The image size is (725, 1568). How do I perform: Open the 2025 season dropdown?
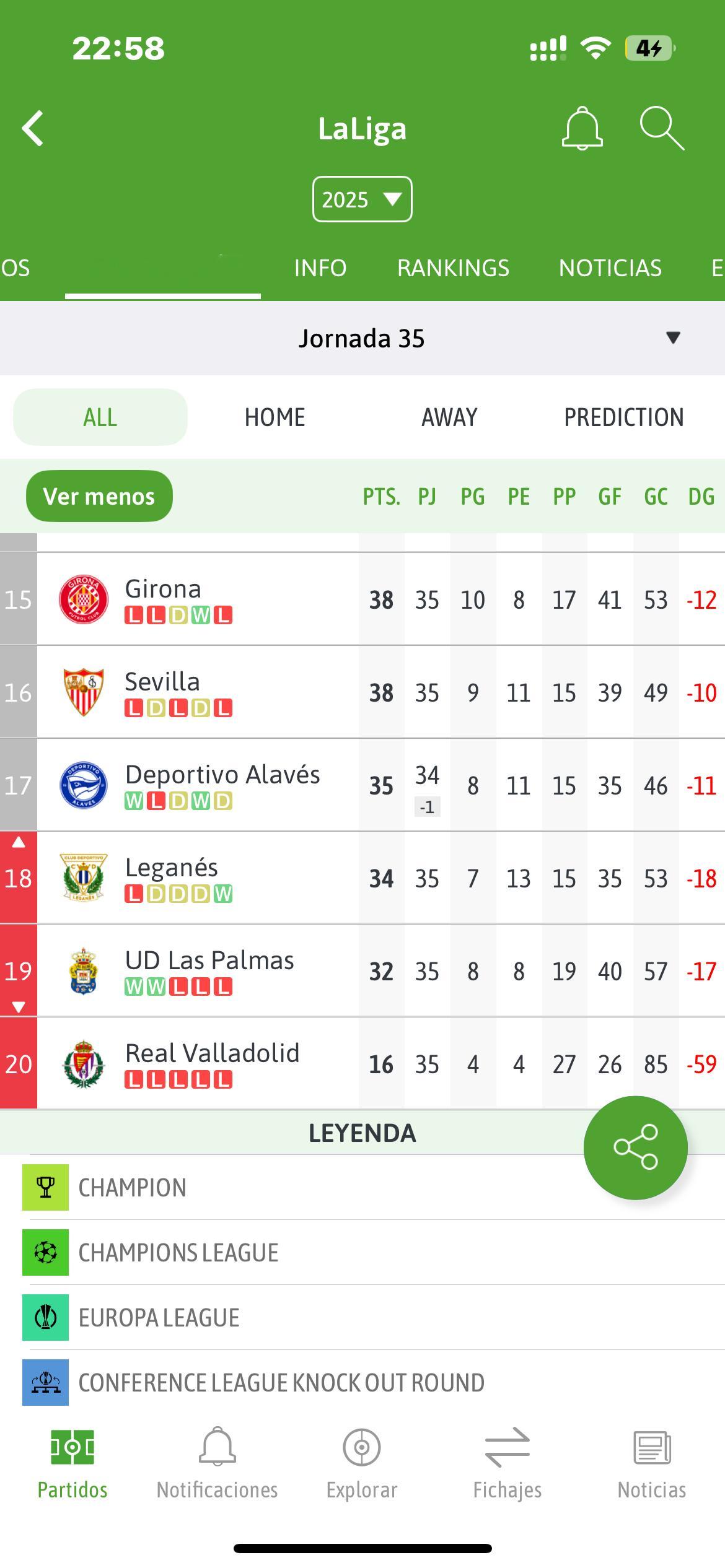362,199
